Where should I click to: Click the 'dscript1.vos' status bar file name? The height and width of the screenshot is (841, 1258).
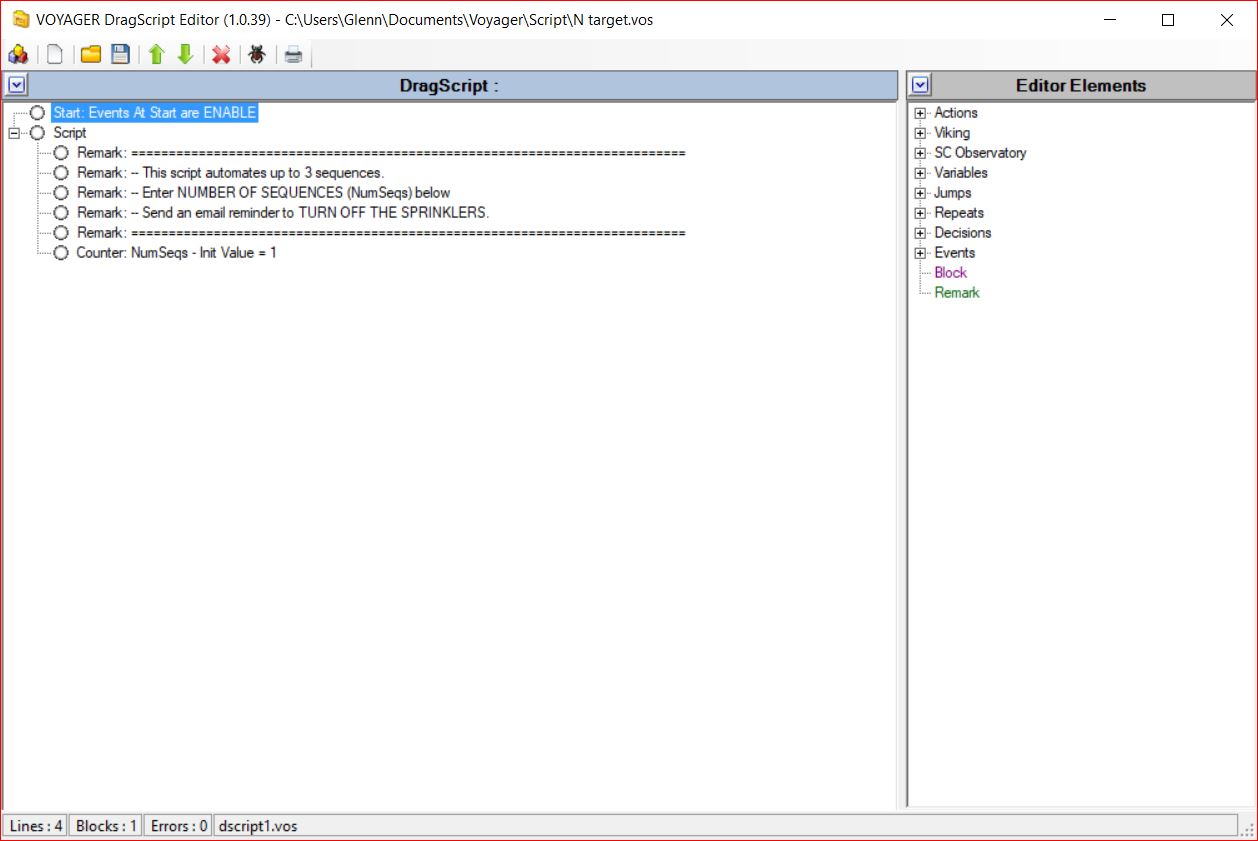(x=258, y=826)
